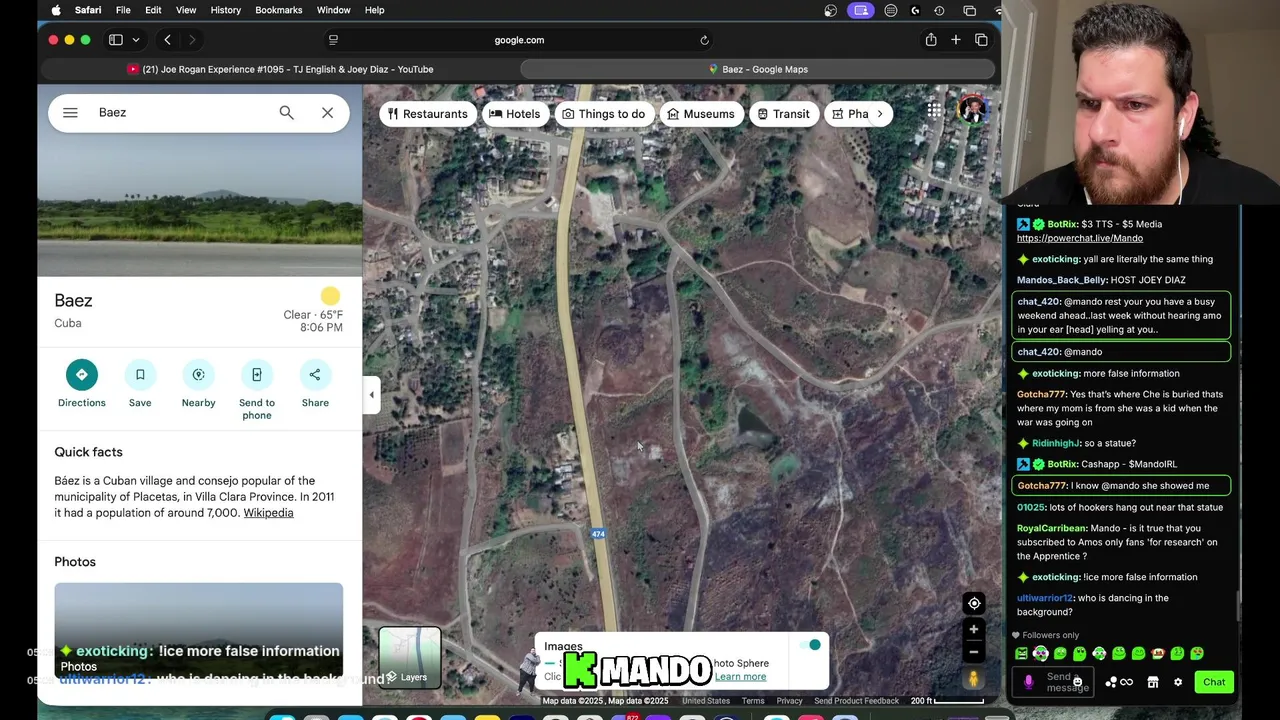Filter map by Hotels
The width and height of the screenshot is (1280, 720).
pyautogui.click(x=515, y=114)
